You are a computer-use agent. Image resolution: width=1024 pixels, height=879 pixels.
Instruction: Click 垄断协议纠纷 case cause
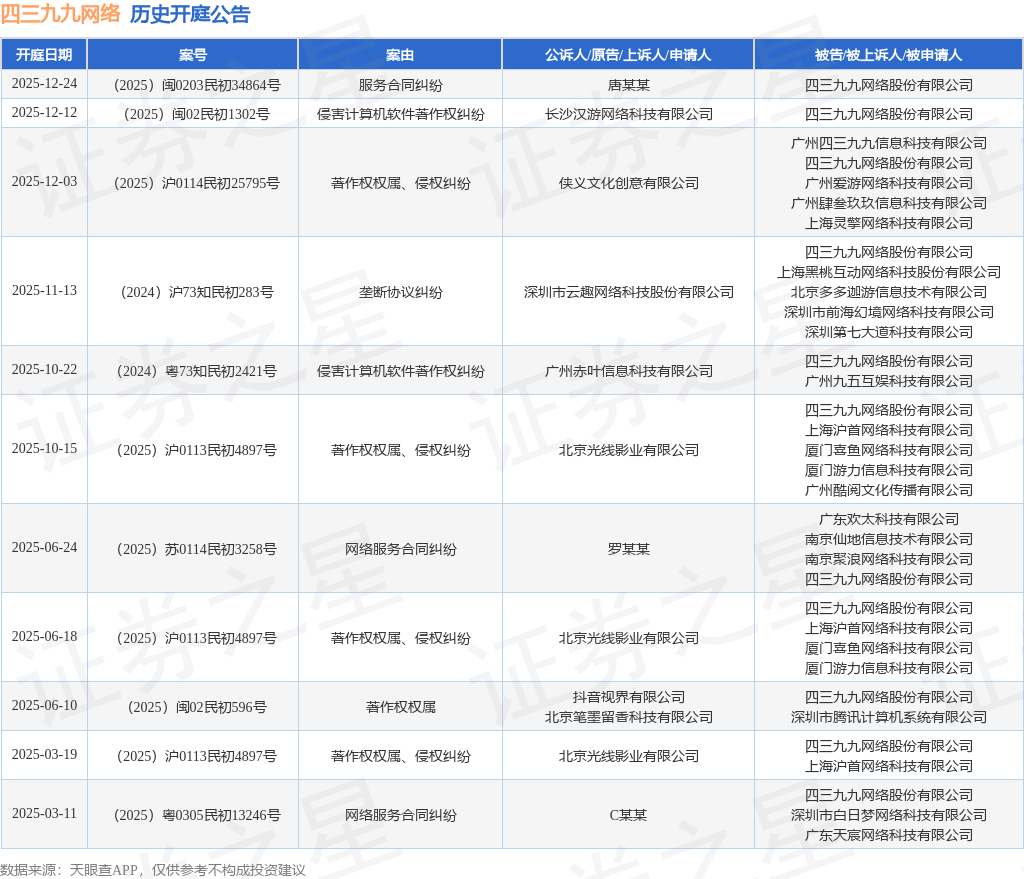400,292
